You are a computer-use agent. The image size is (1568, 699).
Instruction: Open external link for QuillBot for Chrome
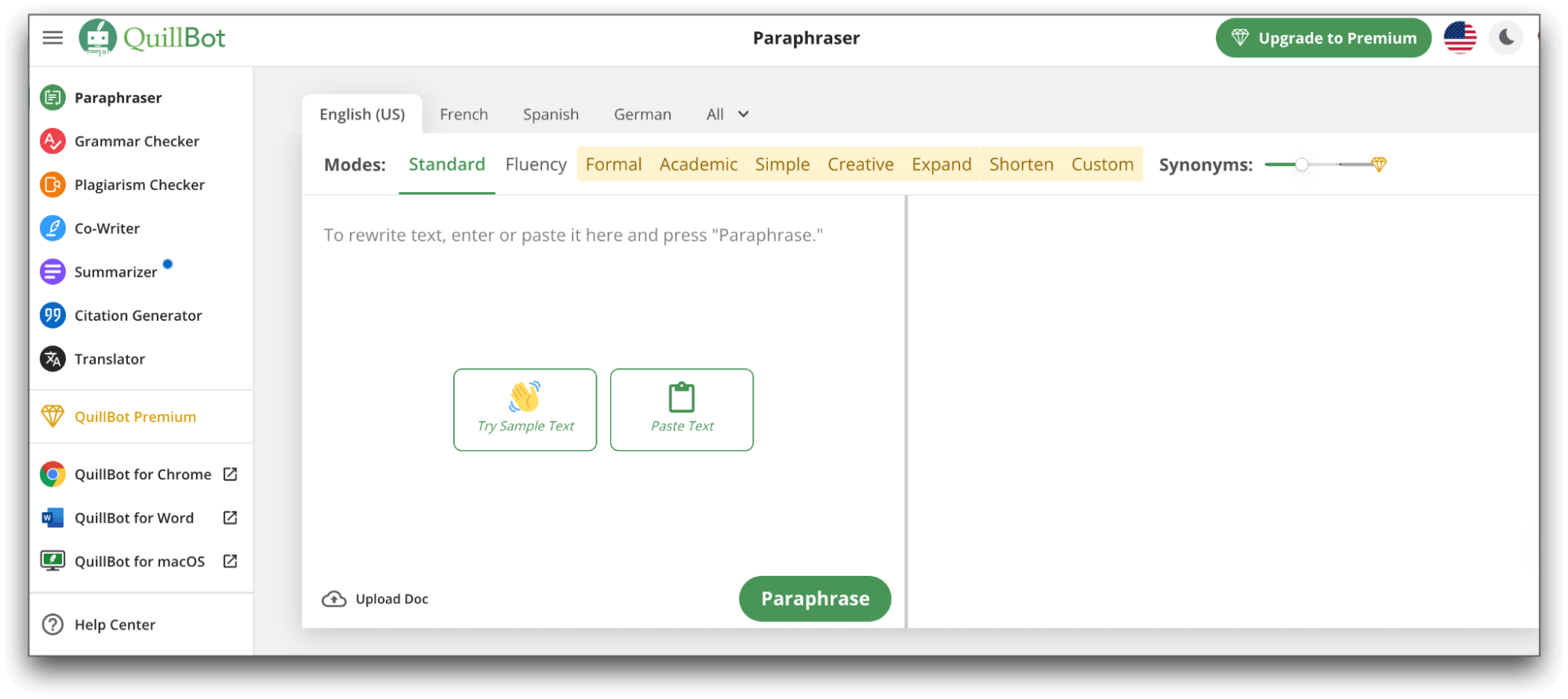click(230, 474)
